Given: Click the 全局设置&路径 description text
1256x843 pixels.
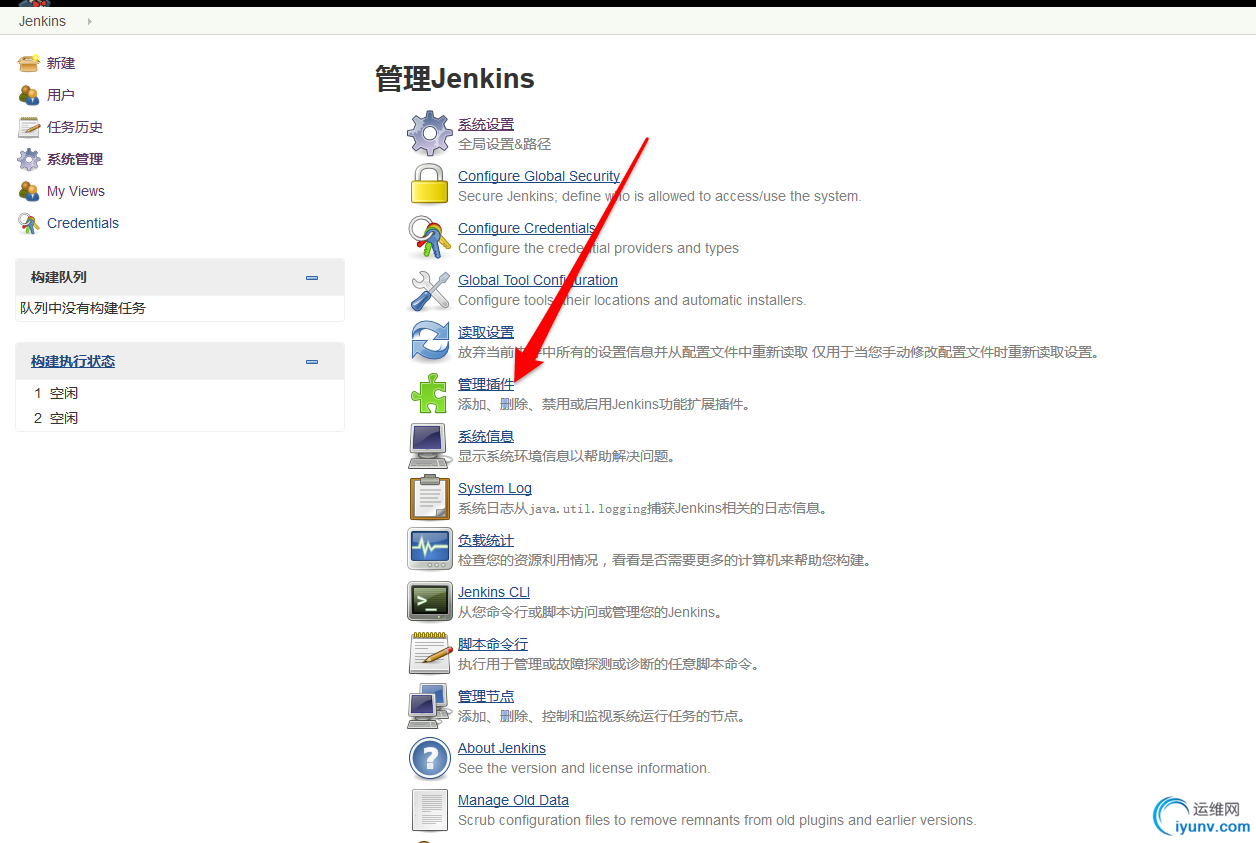Looking at the screenshot, I should 504,144.
